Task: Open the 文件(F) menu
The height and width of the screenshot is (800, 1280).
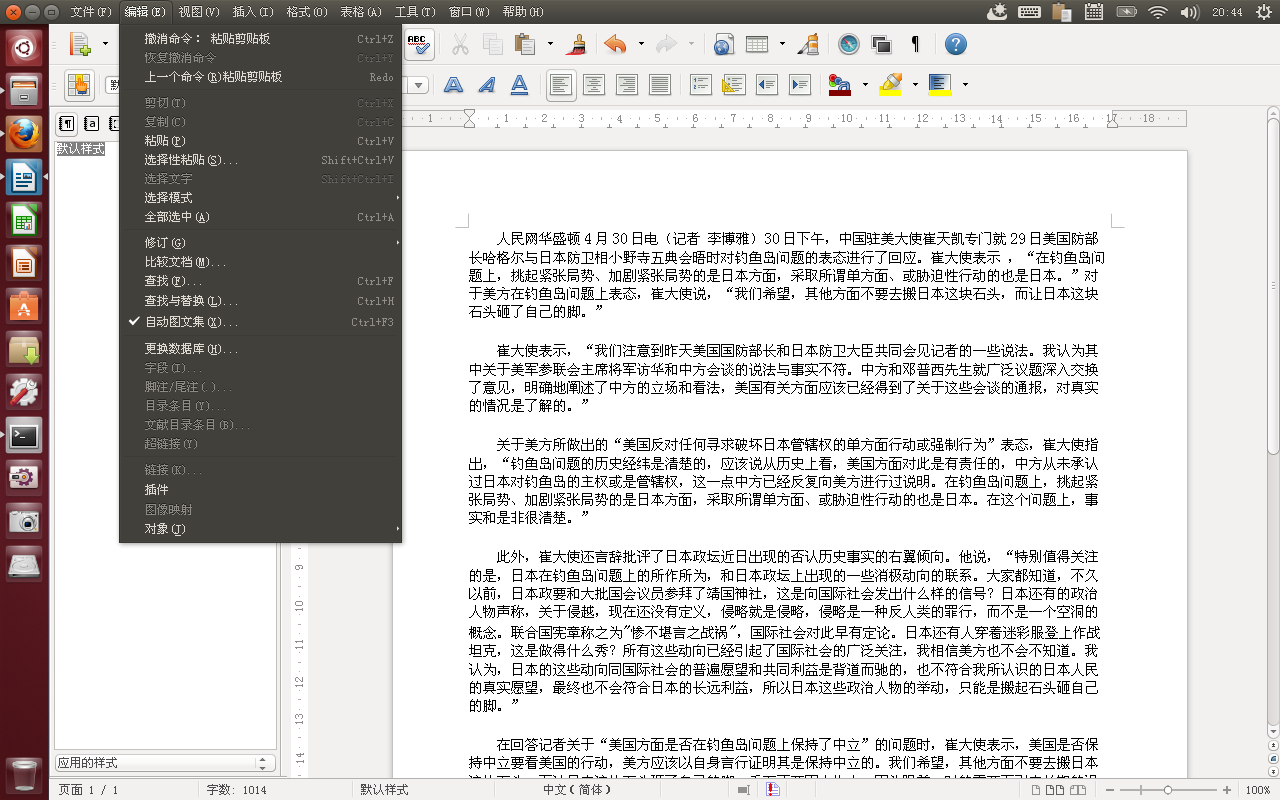Action: 91,12
